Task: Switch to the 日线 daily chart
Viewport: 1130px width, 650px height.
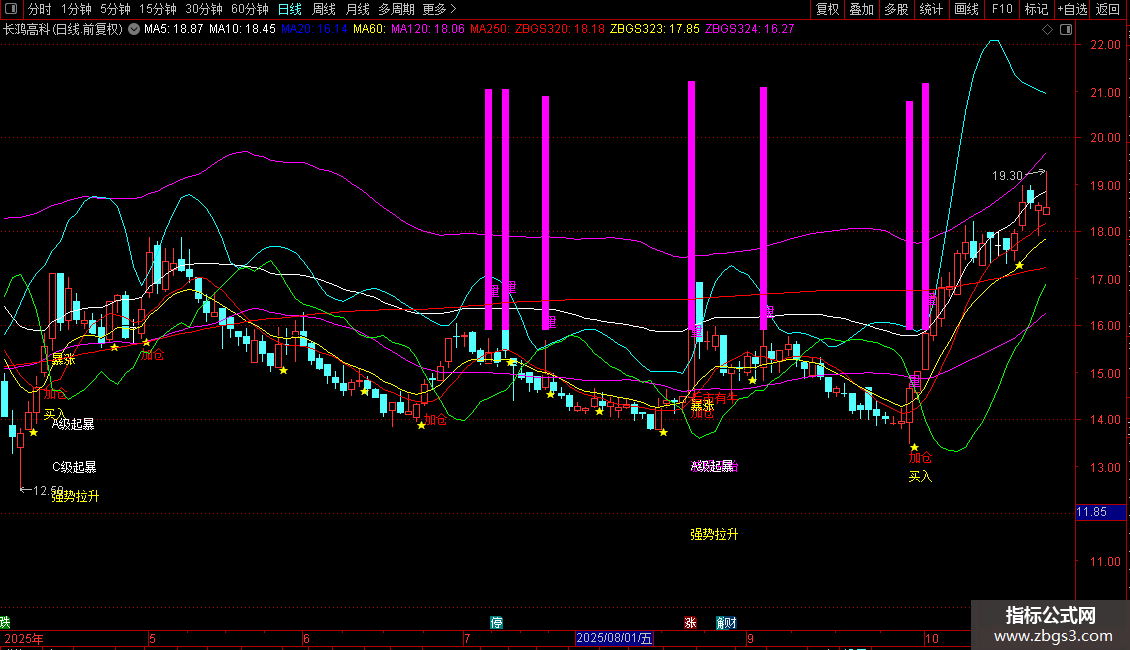Action: (x=290, y=10)
